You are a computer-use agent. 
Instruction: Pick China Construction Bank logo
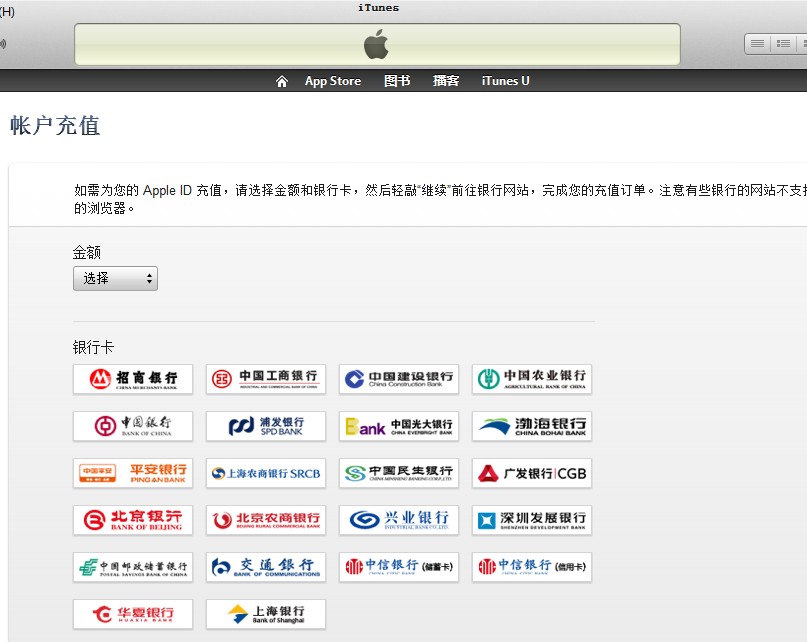point(399,379)
